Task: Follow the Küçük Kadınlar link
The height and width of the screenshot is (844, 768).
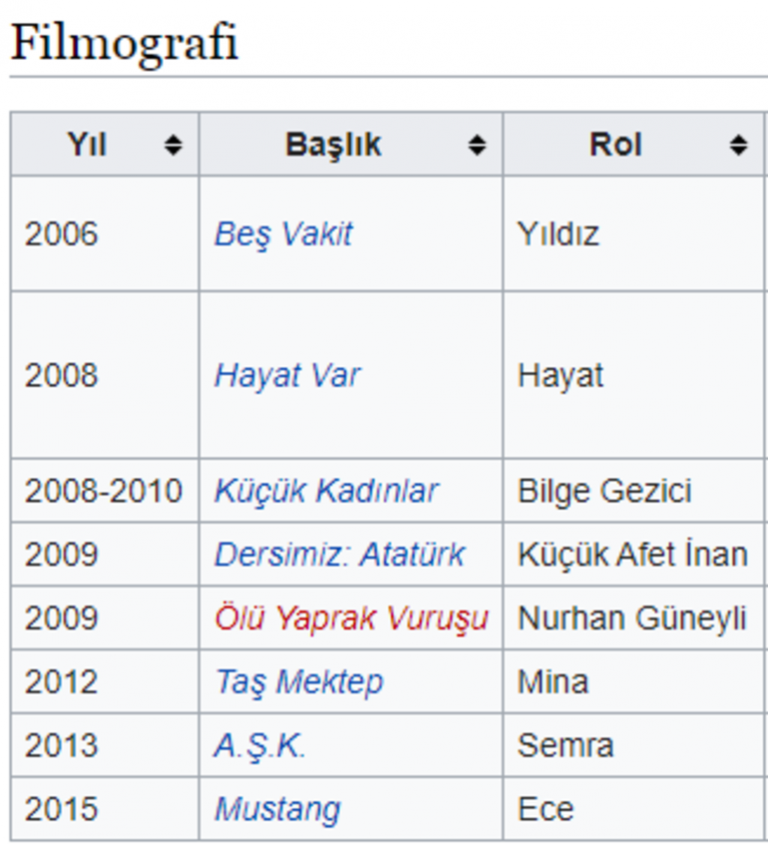Action: click(x=326, y=491)
